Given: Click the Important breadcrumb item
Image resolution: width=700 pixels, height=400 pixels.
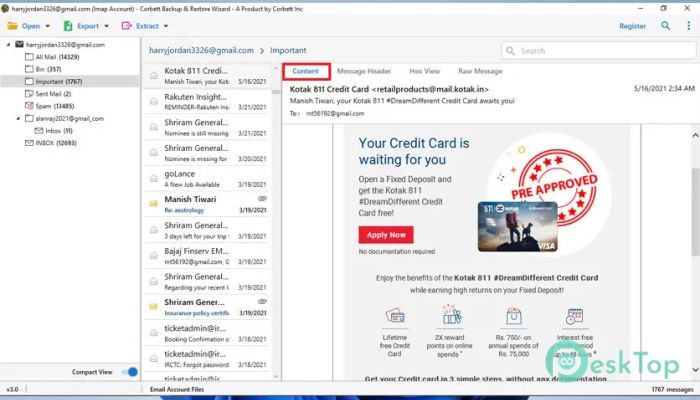Looking at the screenshot, I should click(288, 50).
